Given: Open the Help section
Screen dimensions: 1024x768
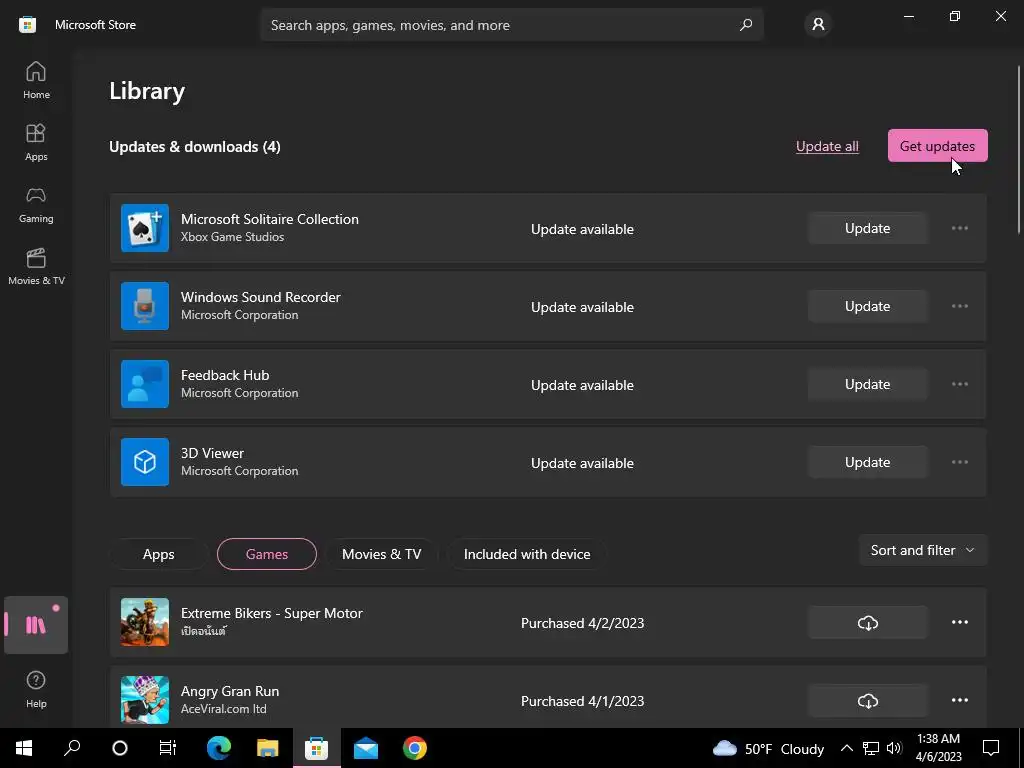Looking at the screenshot, I should pos(36,690).
